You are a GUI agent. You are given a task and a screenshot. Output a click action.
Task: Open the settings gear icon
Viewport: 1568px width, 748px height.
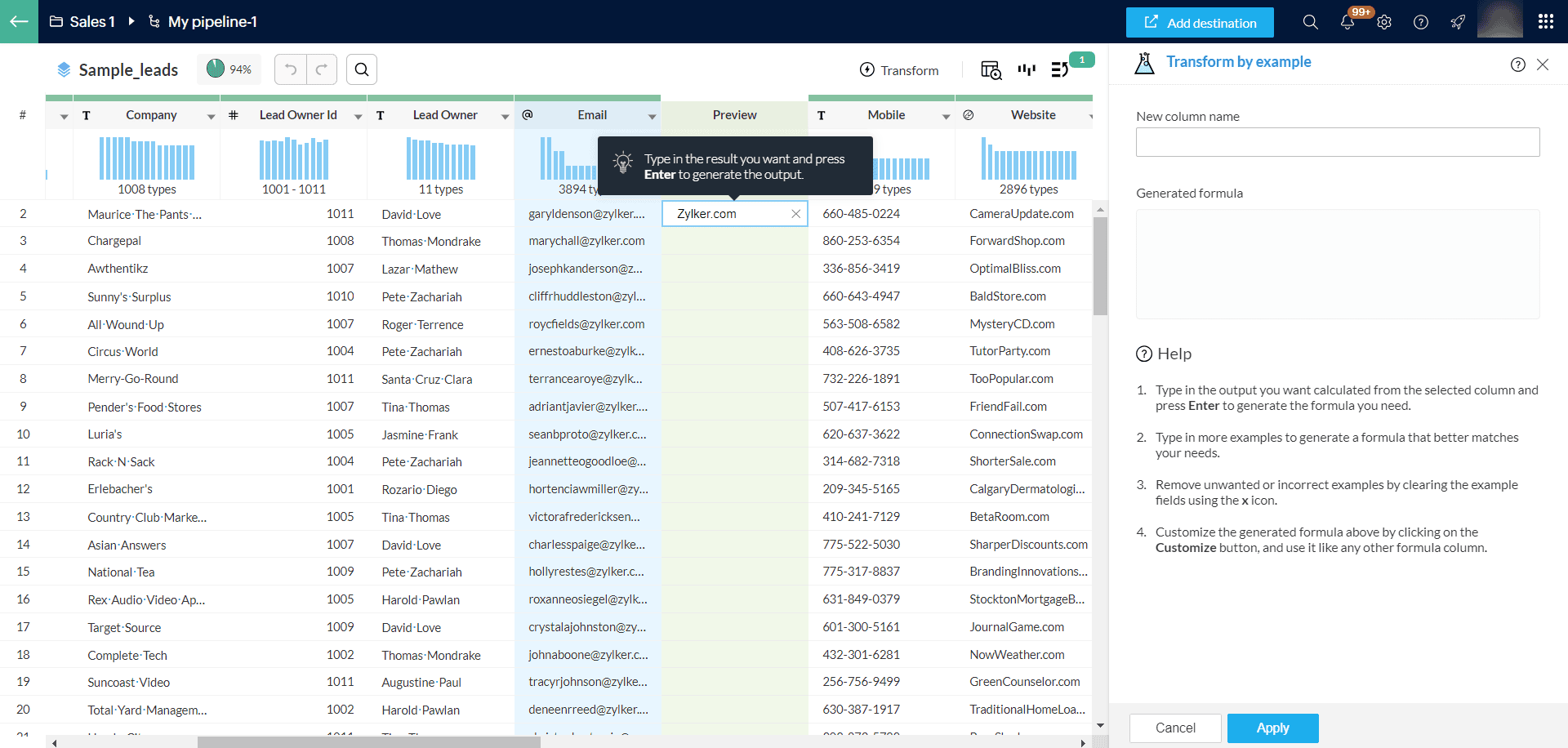point(1384,22)
